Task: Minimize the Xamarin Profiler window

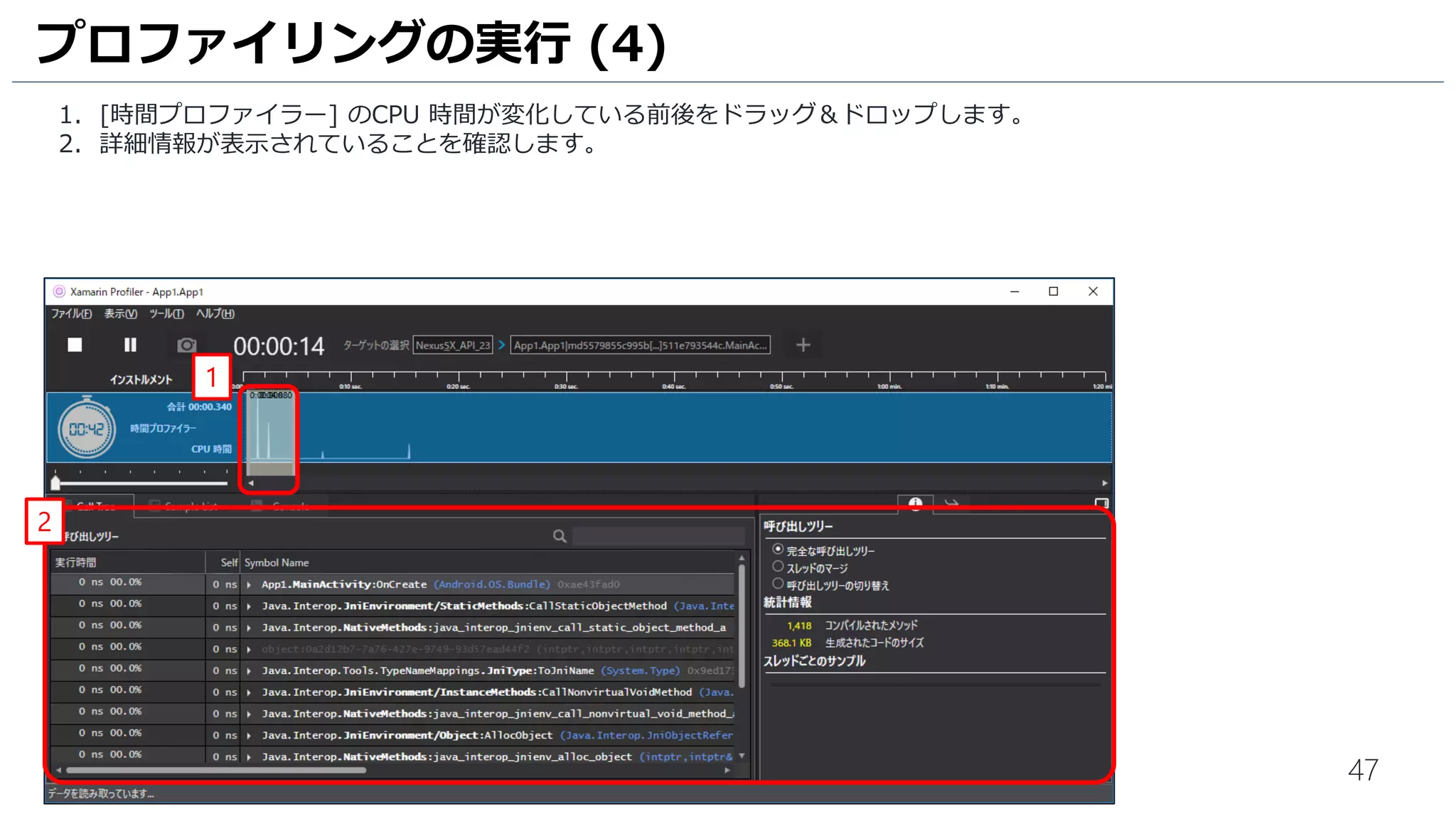Action: [1015, 291]
